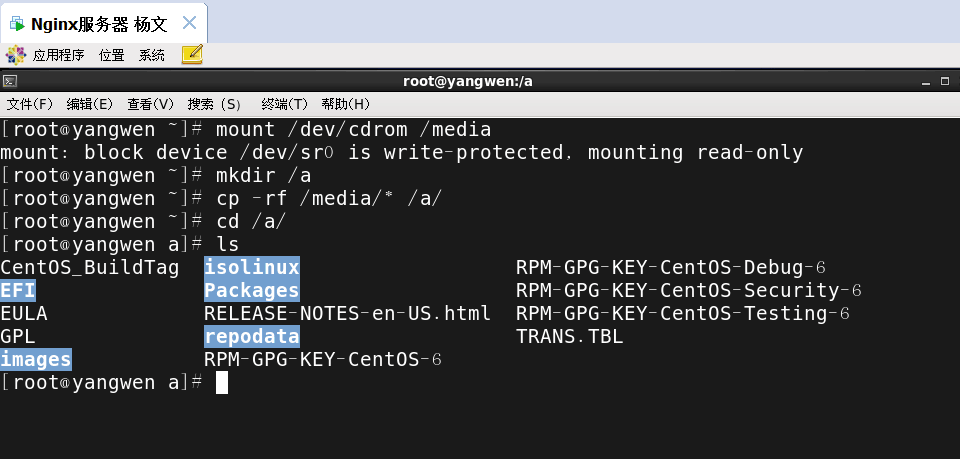Click the VM tab icon beside Nginx服务器
The height and width of the screenshot is (459, 960).
point(17,24)
